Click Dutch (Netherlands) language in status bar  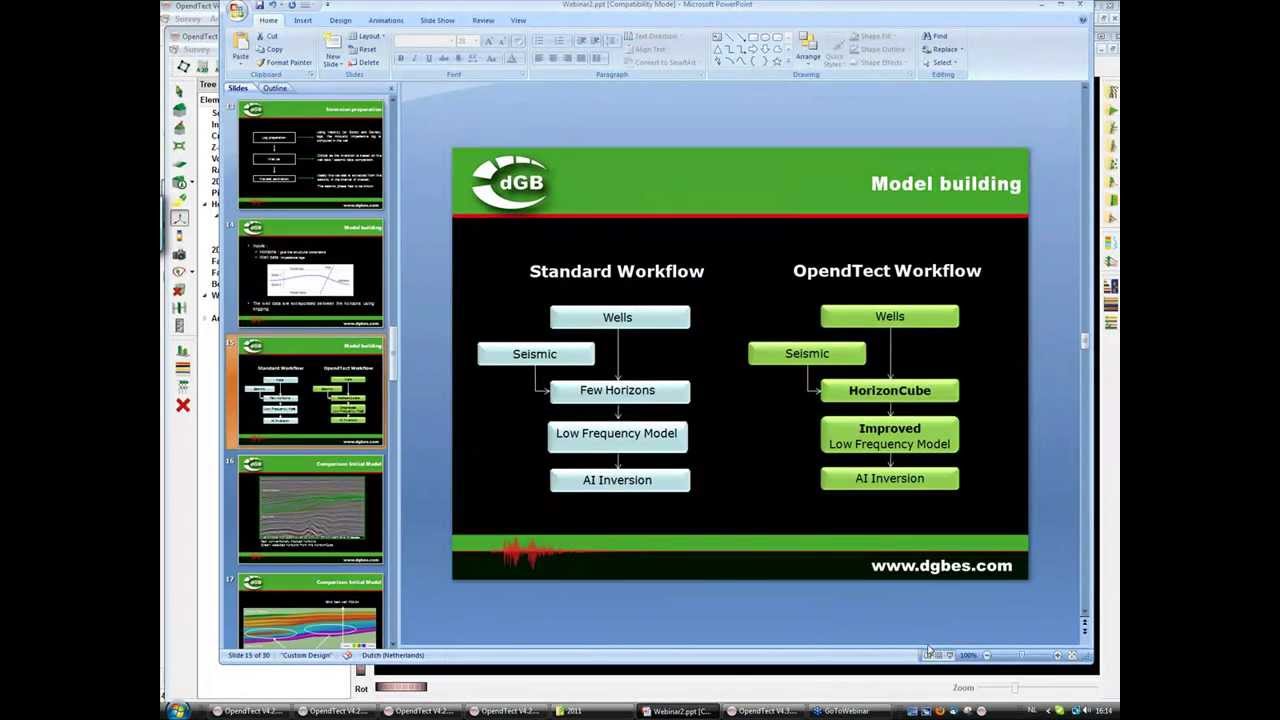pos(393,655)
